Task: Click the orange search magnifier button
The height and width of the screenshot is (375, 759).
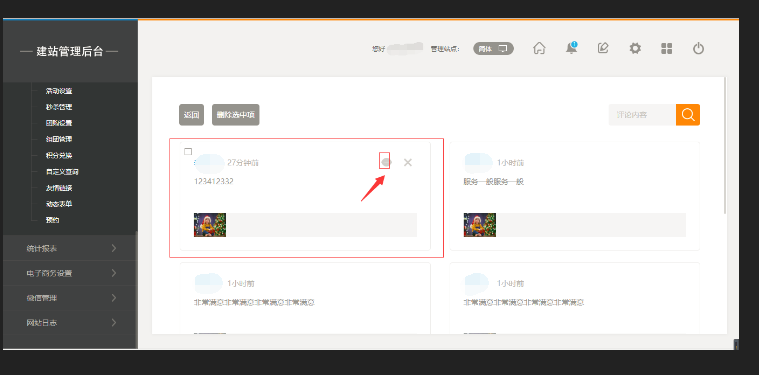Action: click(x=688, y=115)
